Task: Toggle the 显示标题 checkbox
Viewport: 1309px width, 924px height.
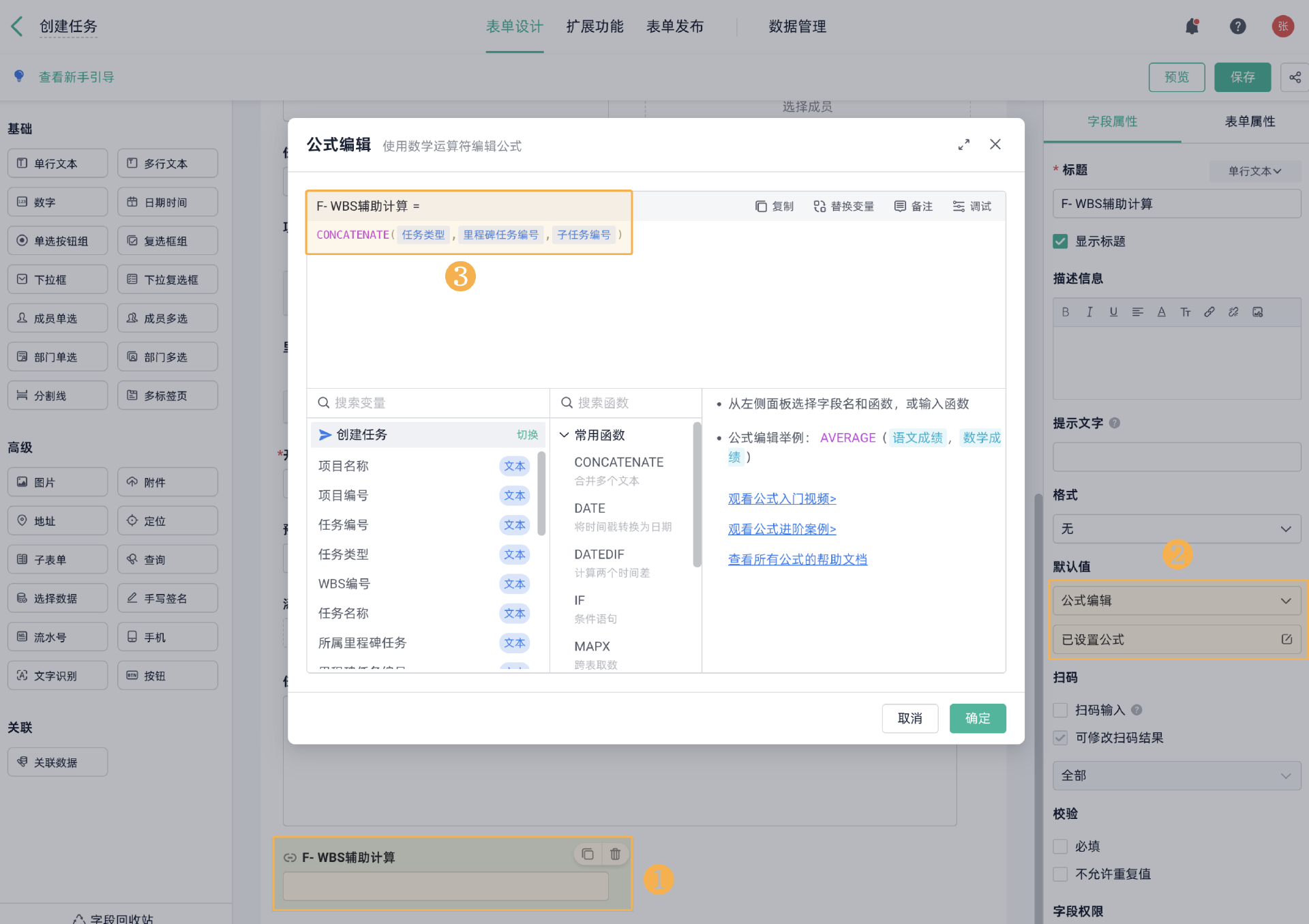Action: (x=1060, y=241)
